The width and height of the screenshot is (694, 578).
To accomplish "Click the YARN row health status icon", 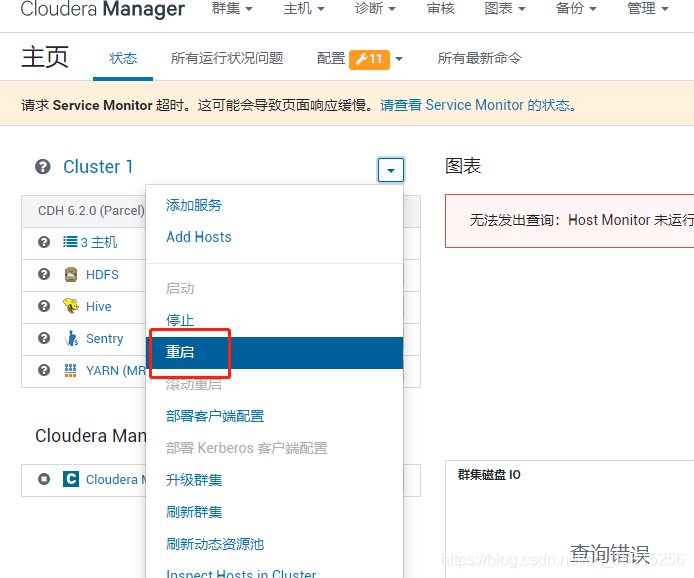I will [x=44, y=370].
